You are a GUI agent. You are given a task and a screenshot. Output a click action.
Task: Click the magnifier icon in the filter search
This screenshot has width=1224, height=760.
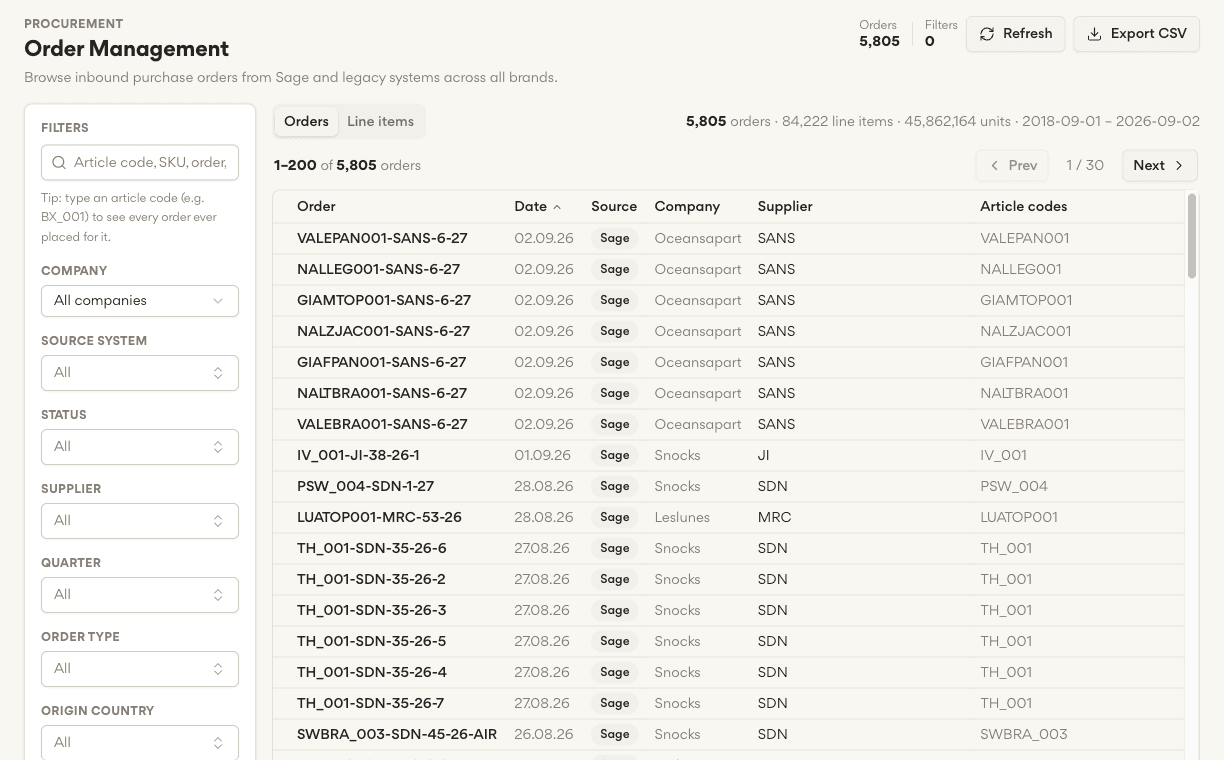pyautogui.click(x=58, y=162)
